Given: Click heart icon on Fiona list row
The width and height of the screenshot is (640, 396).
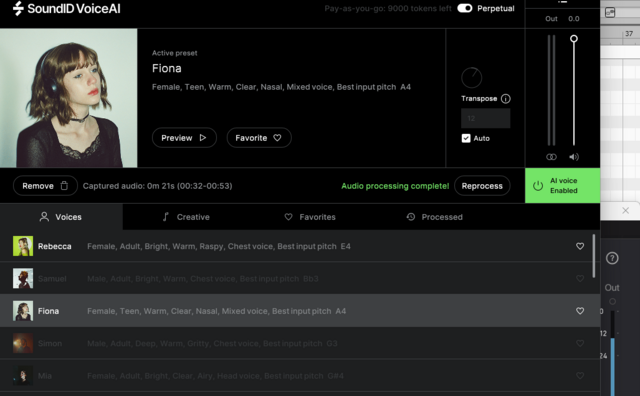Looking at the screenshot, I should [x=580, y=311].
